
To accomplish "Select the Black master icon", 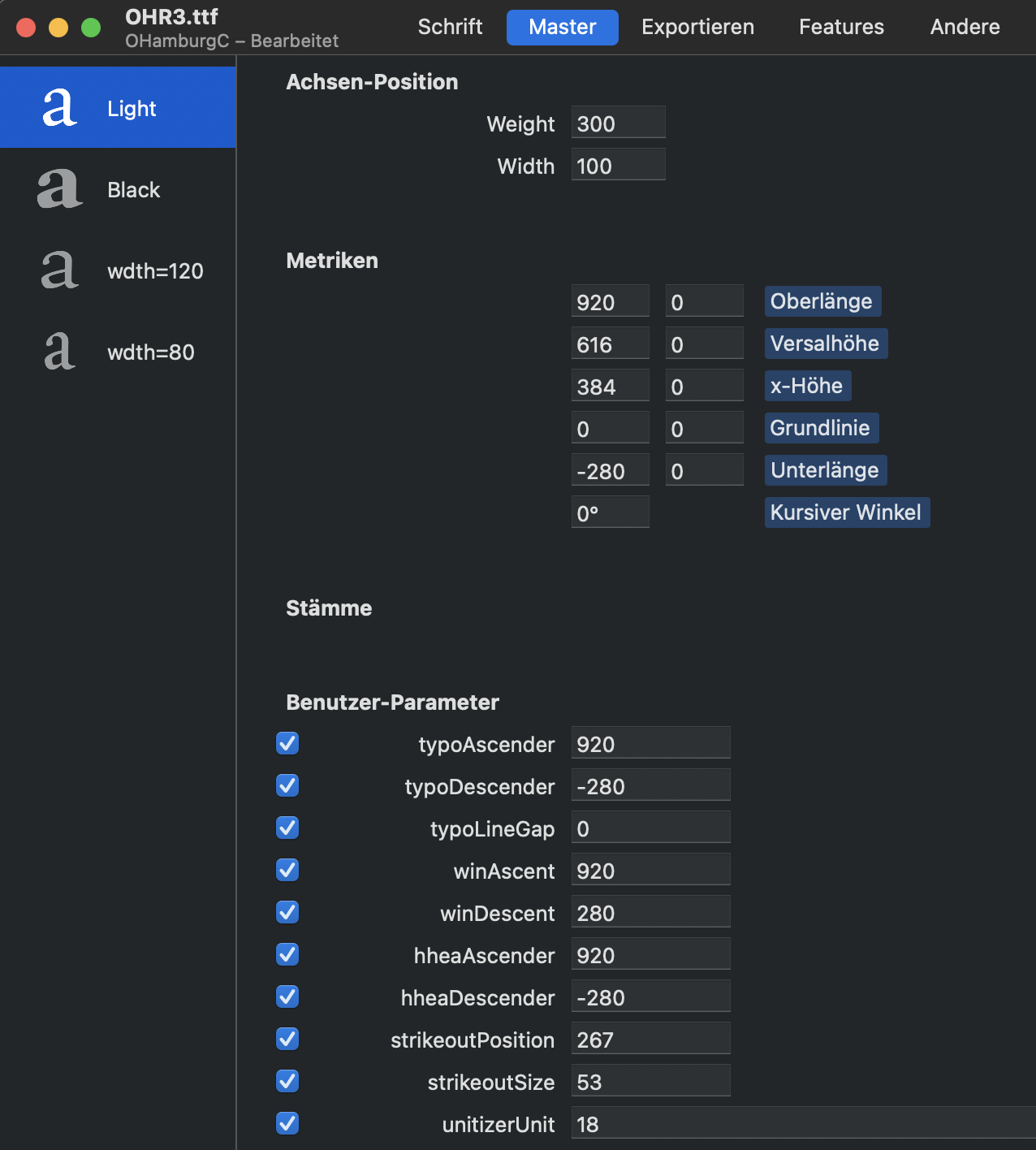I will pyautogui.click(x=60, y=189).
